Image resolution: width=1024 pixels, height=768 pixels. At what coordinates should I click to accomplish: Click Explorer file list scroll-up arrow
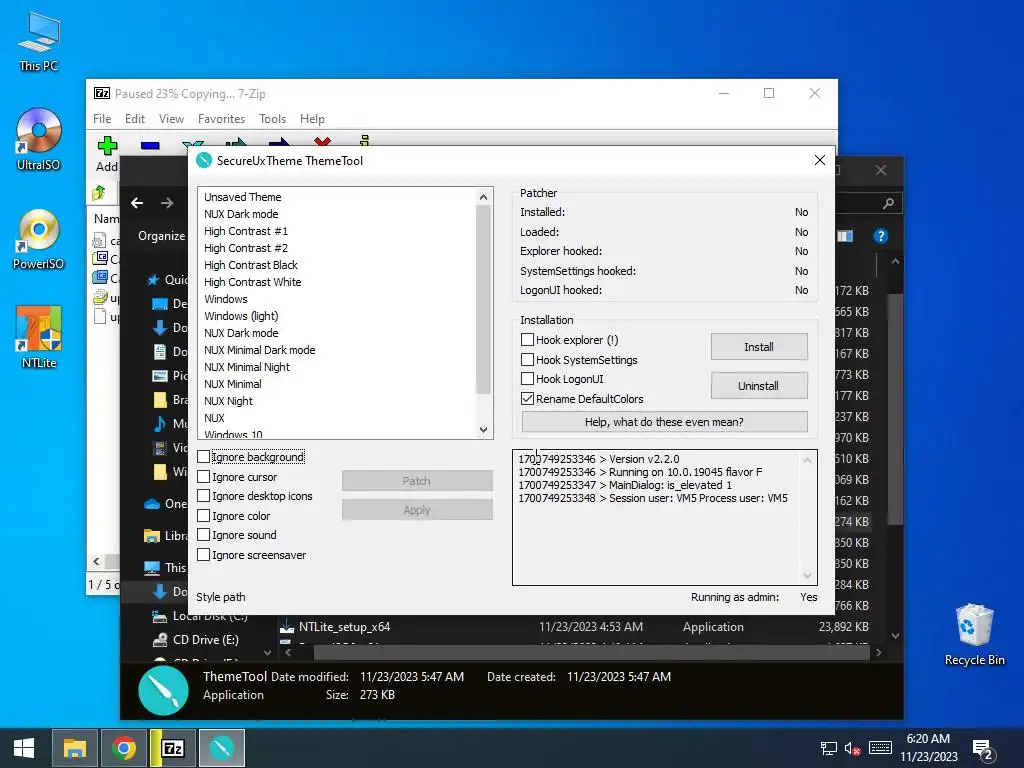(895, 261)
